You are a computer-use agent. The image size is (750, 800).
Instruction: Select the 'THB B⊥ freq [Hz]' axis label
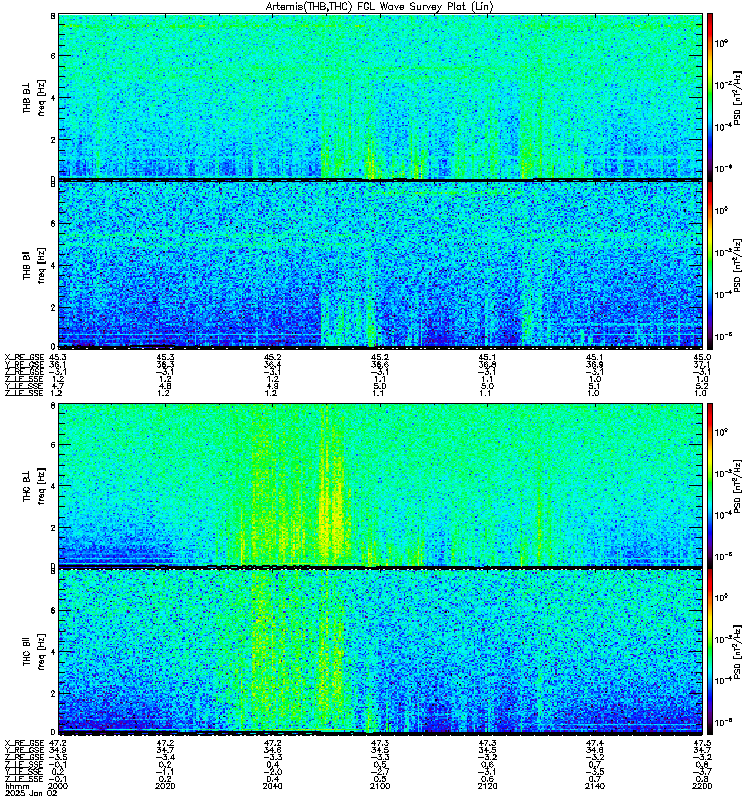(34, 97)
